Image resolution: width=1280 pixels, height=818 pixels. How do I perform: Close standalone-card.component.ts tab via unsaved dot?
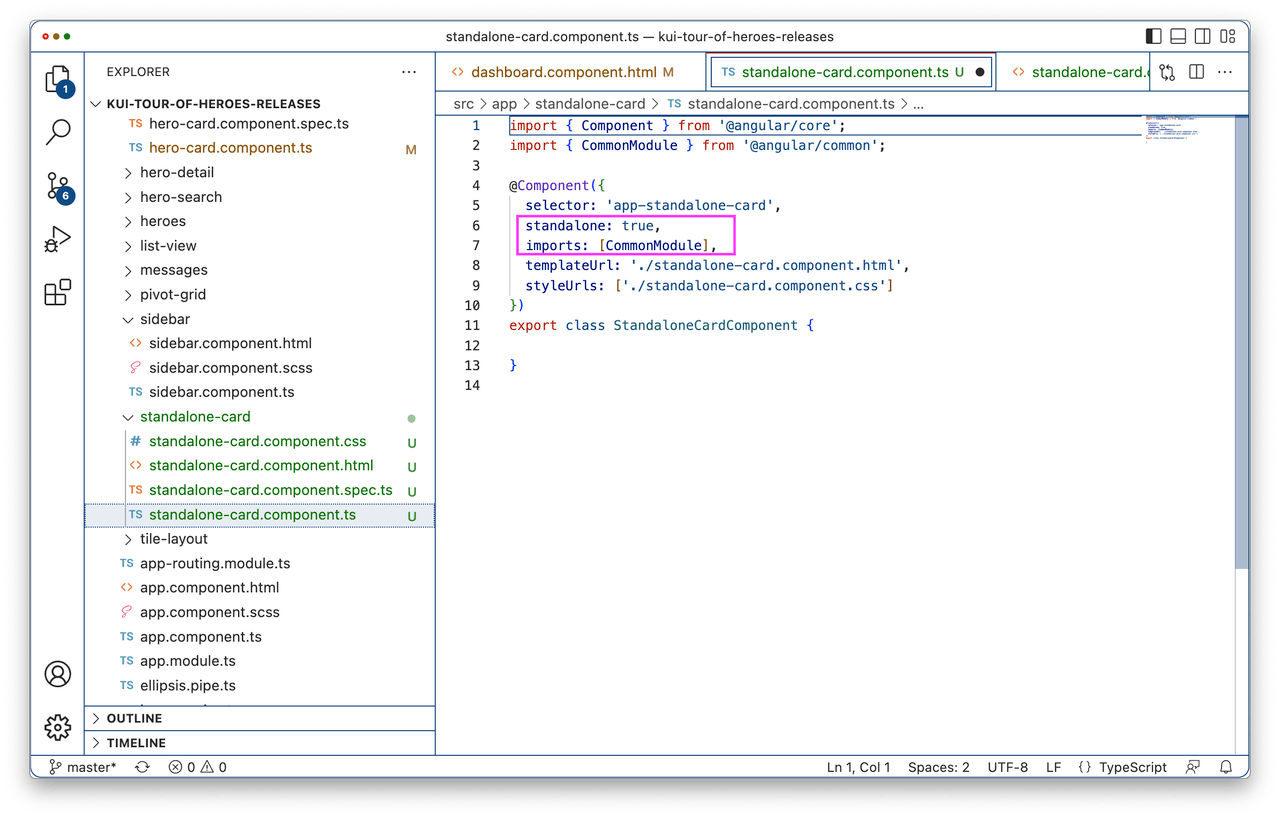(x=979, y=72)
